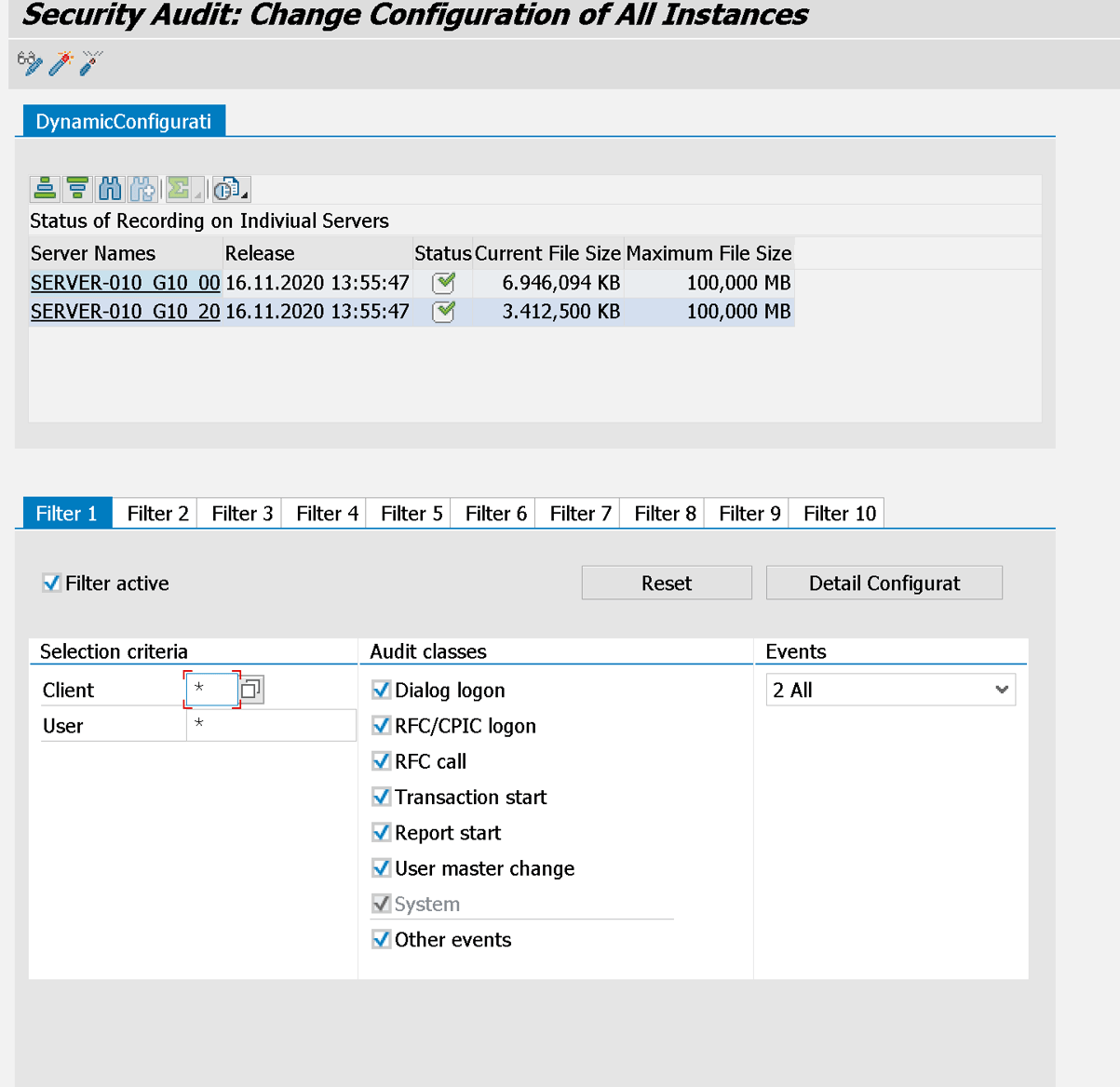Image resolution: width=1120 pixels, height=1087 pixels.
Task: Toggle display/change mode with the glasses-pencil icon
Action: (28, 63)
